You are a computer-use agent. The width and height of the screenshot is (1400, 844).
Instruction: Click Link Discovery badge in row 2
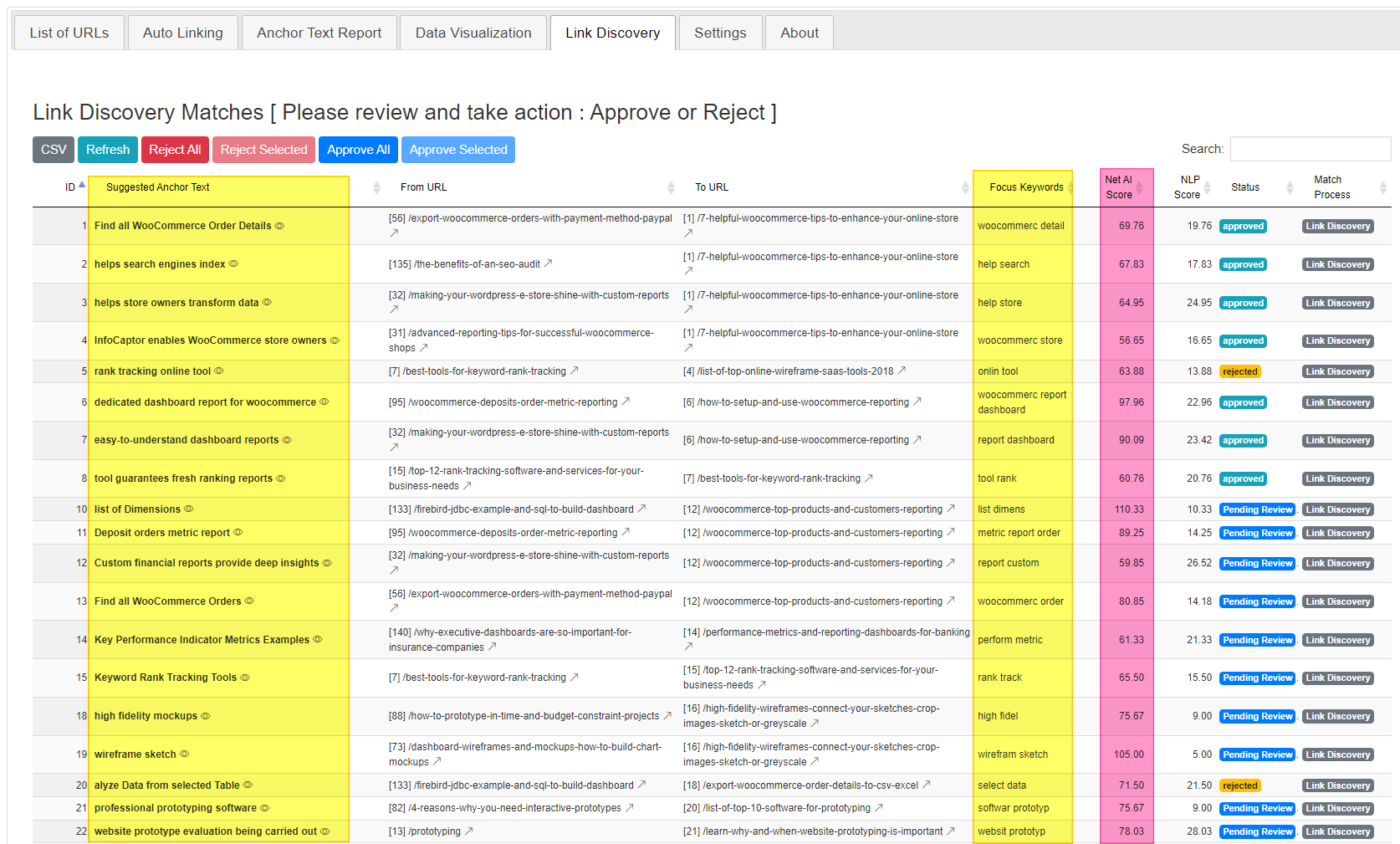tap(1338, 264)
